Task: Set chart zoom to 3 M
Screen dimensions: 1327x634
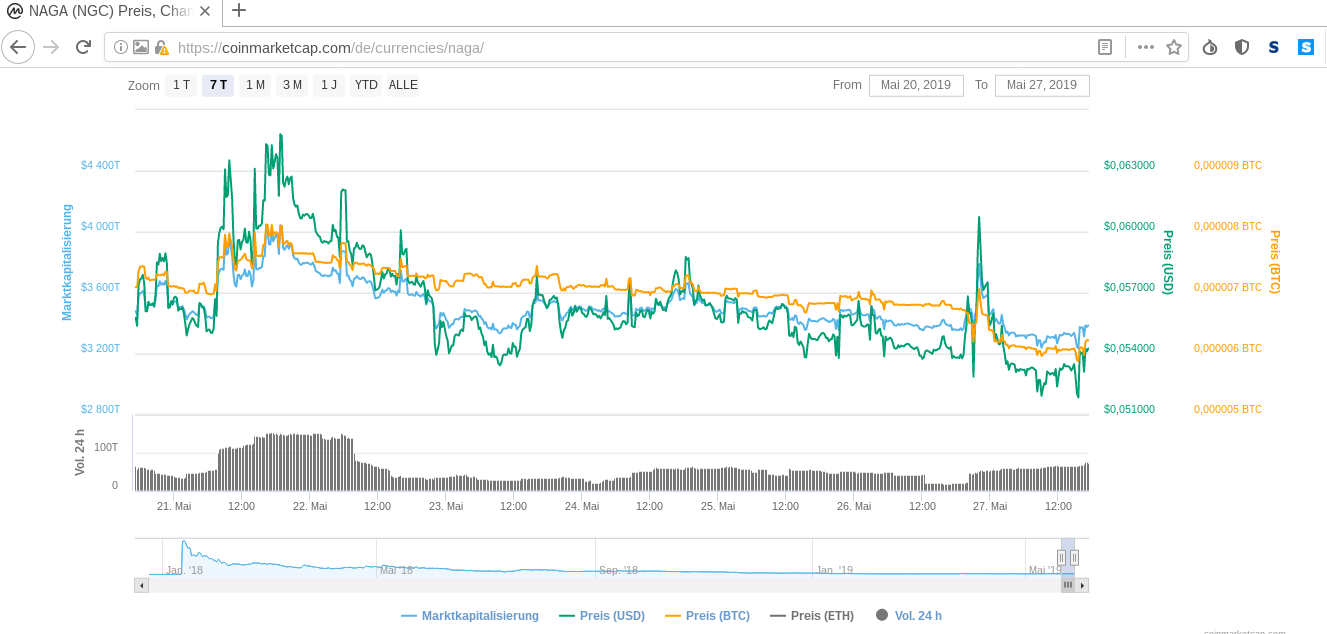Action: click(x=292, y=85)
